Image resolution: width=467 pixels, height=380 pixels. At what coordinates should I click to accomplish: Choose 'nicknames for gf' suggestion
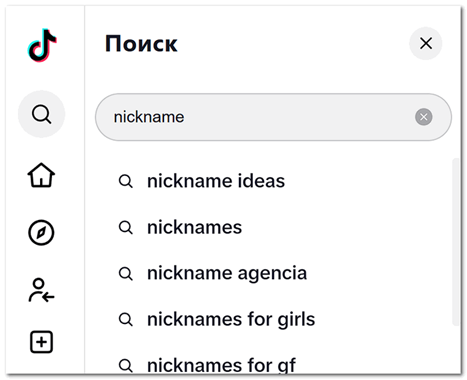[221, 365]
